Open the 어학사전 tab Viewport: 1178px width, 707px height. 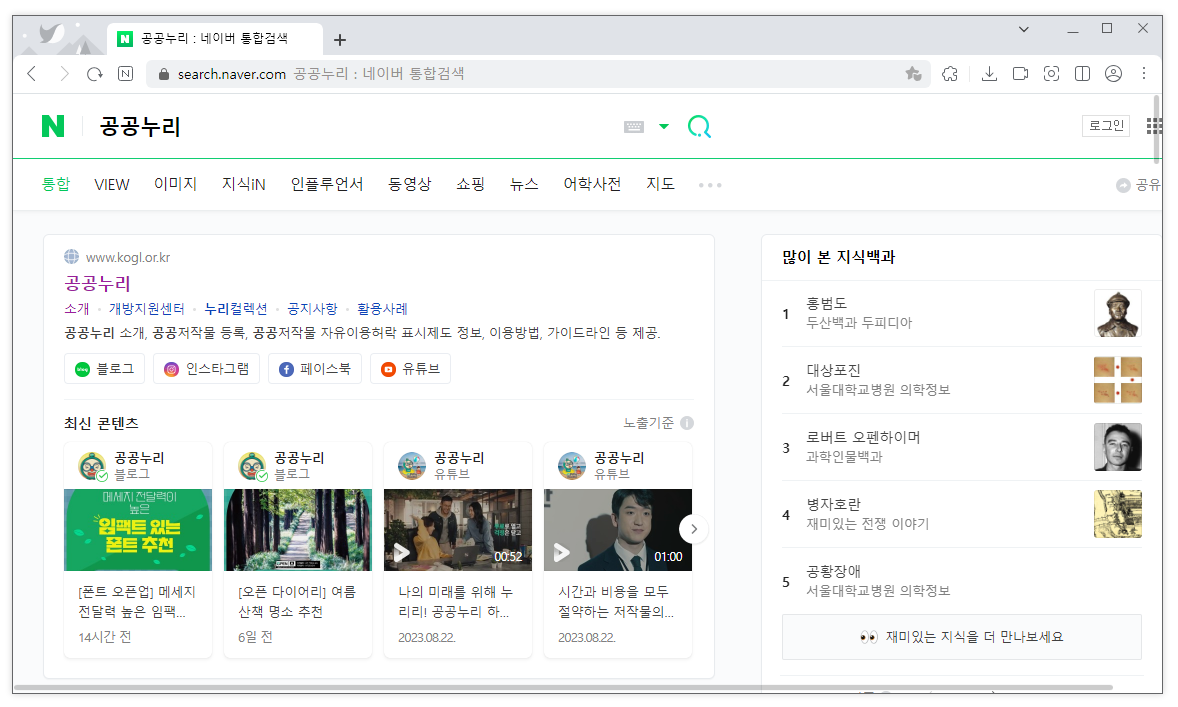click(x=592, y=184)
